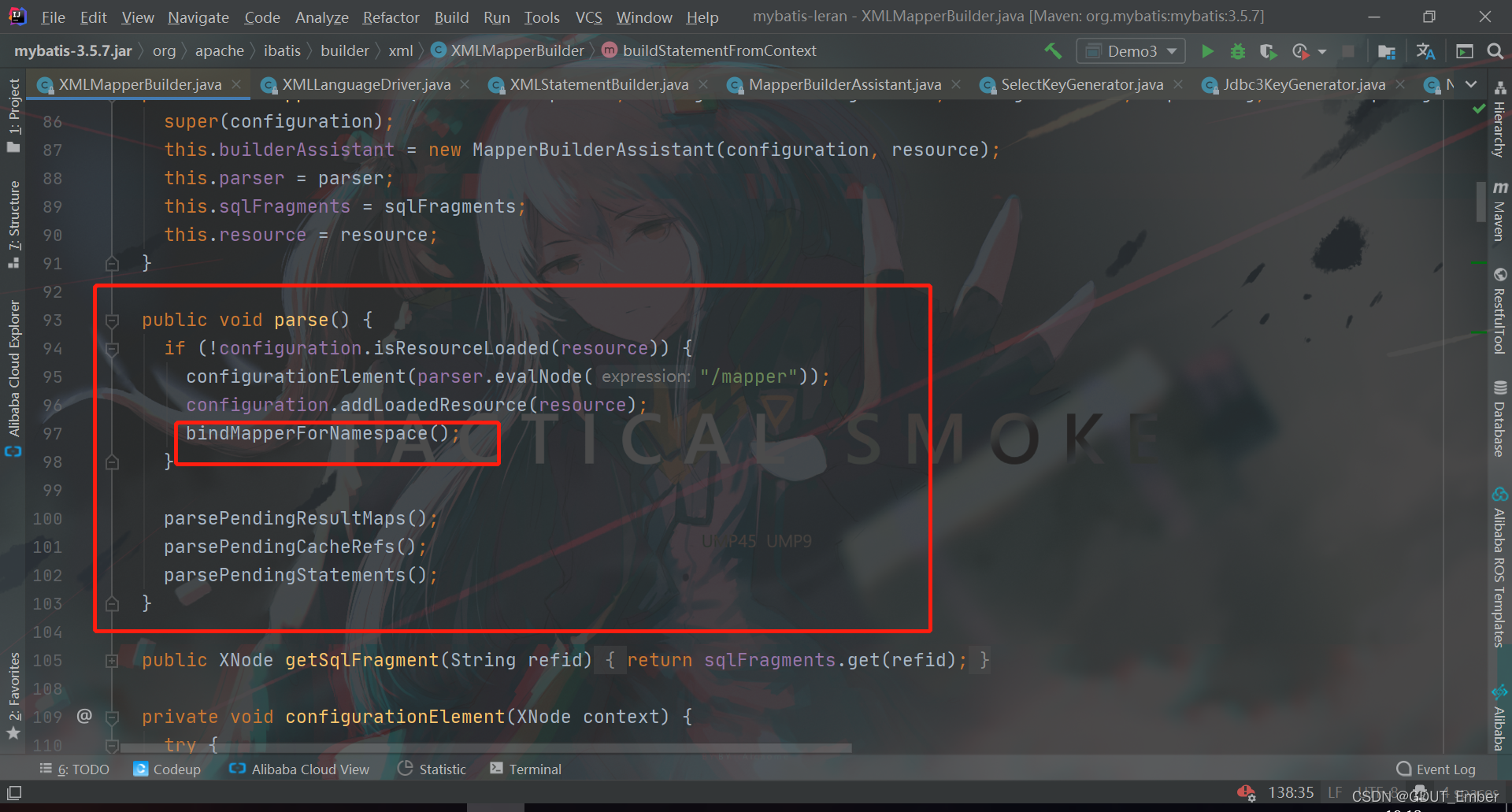This screenshot has width=1512, height=812.
Task: Open the Hierarchy tool window
Action: 1500,119
